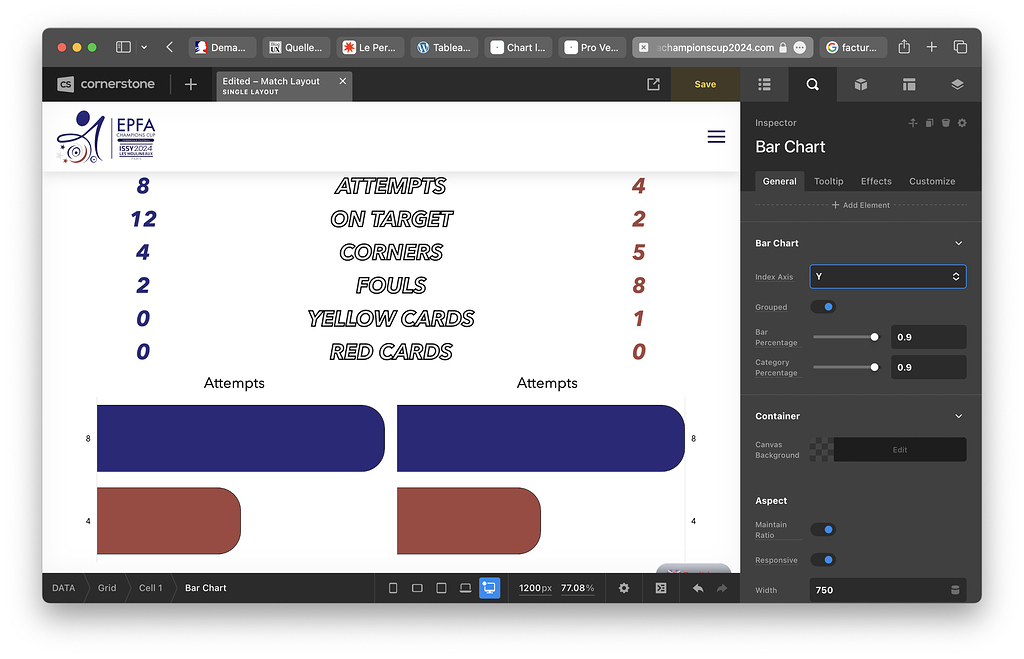Open the Index Axis dropdown
The image size is (1024, 659).
(887, 276)
